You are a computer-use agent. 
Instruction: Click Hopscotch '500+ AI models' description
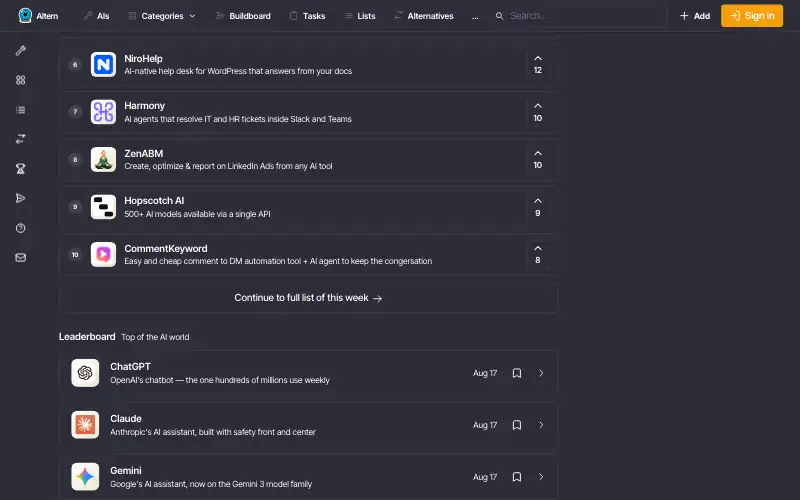[197, 214]
